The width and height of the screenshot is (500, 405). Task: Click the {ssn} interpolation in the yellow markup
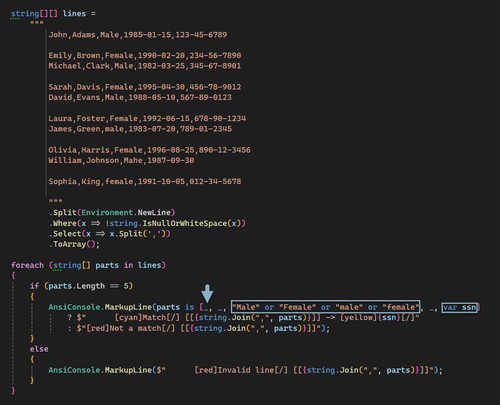(389, 317)
